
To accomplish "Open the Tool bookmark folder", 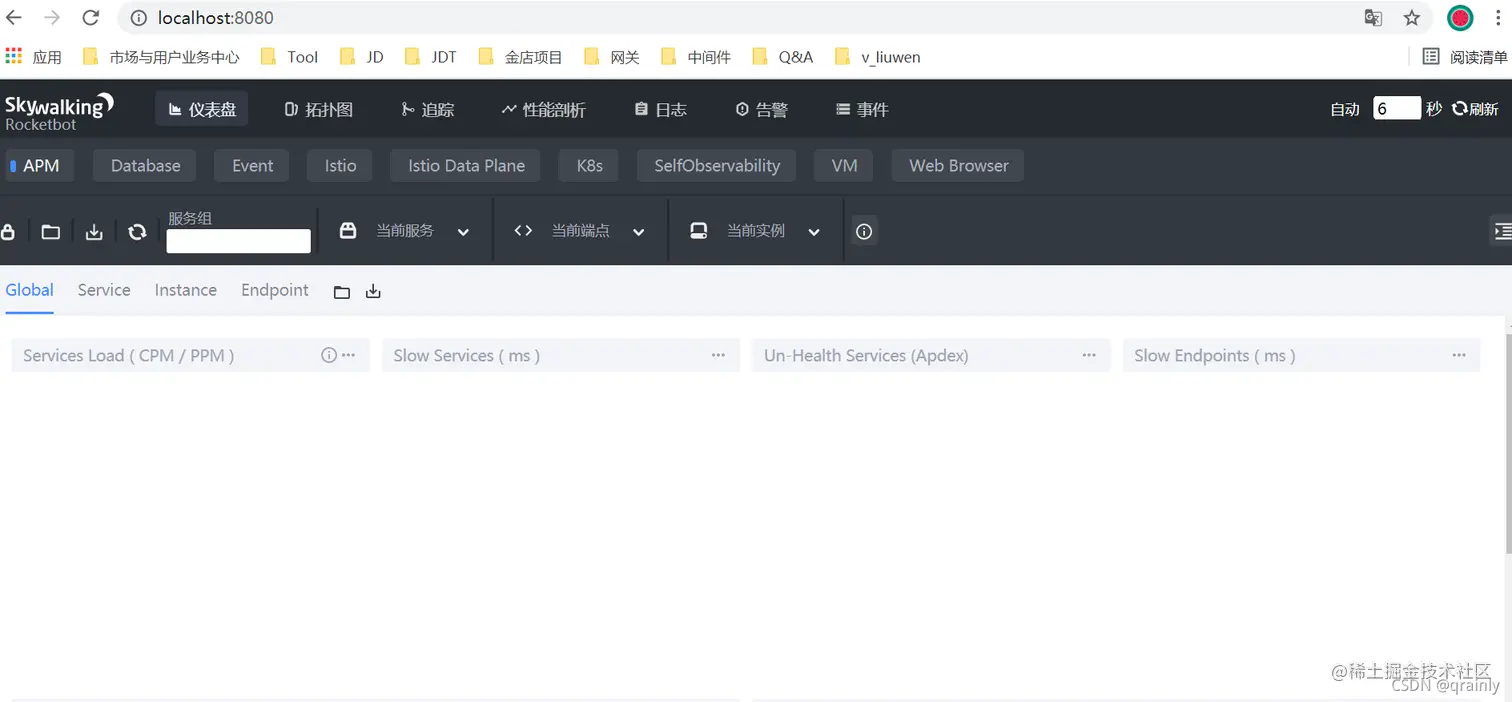I will click(x=290, y=57).
